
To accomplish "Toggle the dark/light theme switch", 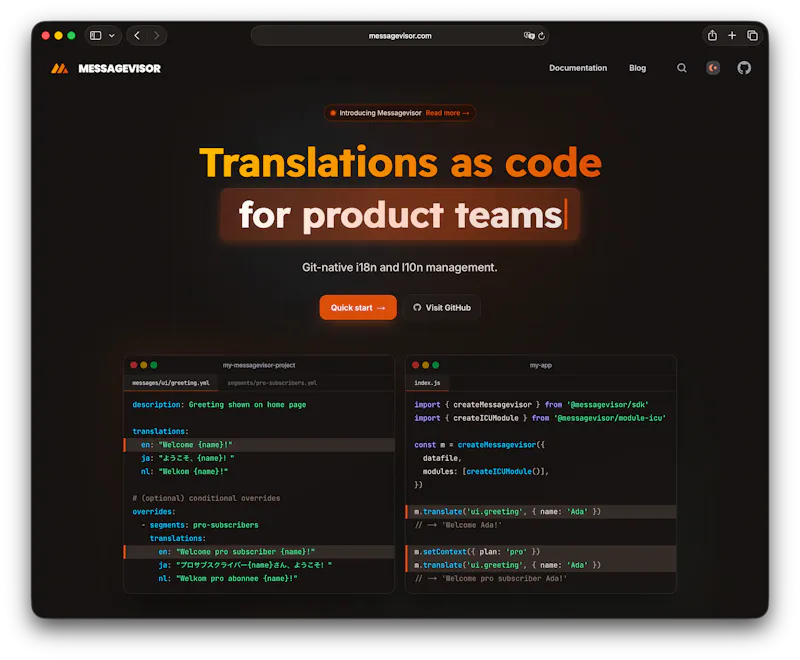I will (x=713, y=68).
